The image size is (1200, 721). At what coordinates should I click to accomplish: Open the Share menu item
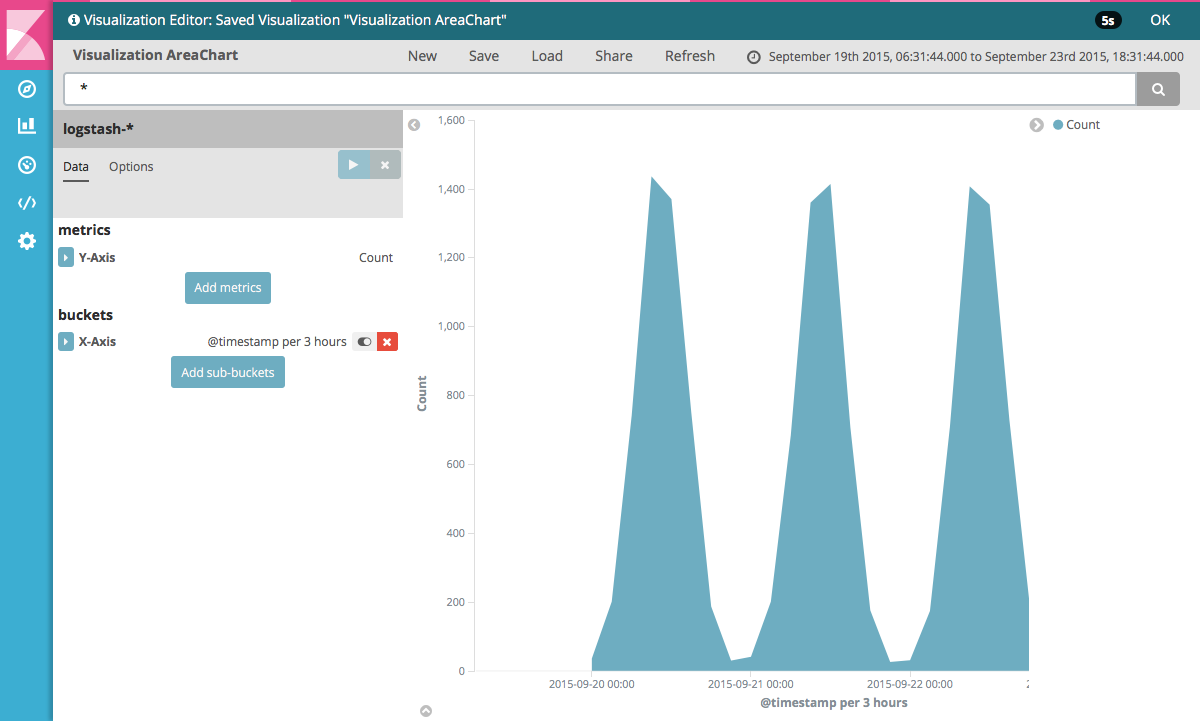click(x=614, y=56)
